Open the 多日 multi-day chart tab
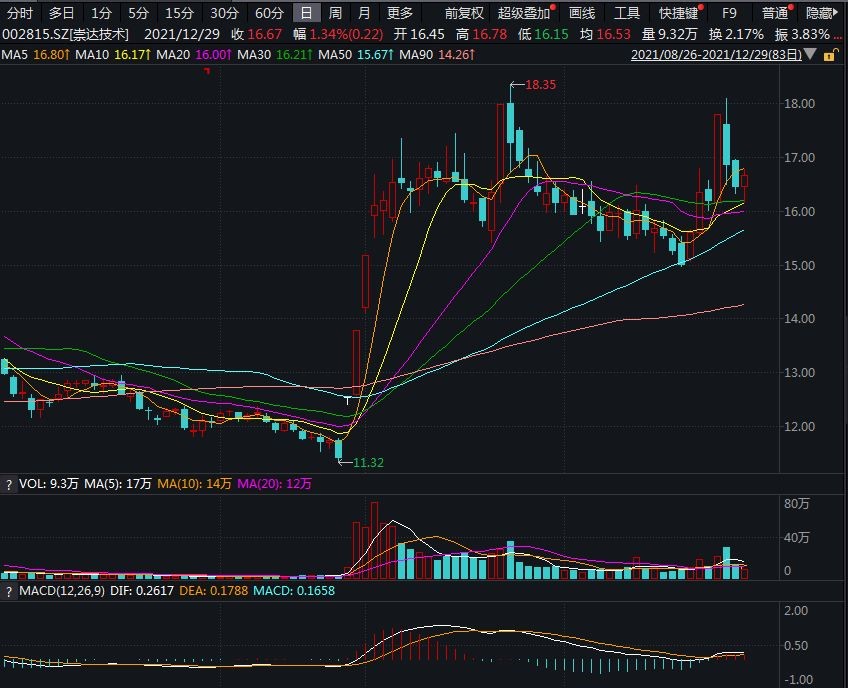Image resolution: width=848 pixels, height=688 pixels. (x=61, y=13)
